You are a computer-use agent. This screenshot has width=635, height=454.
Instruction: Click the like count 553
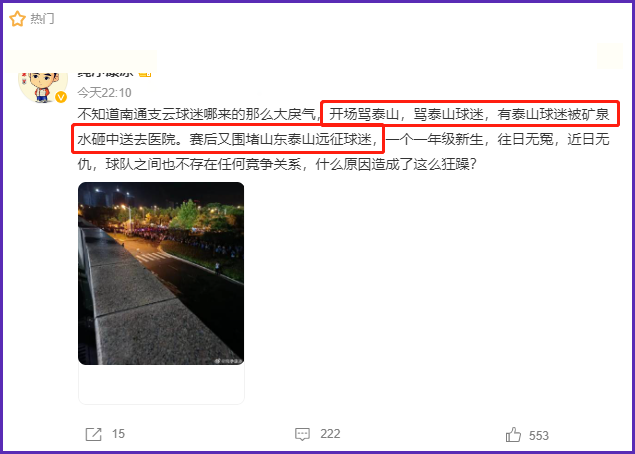(x=539, y=436)
